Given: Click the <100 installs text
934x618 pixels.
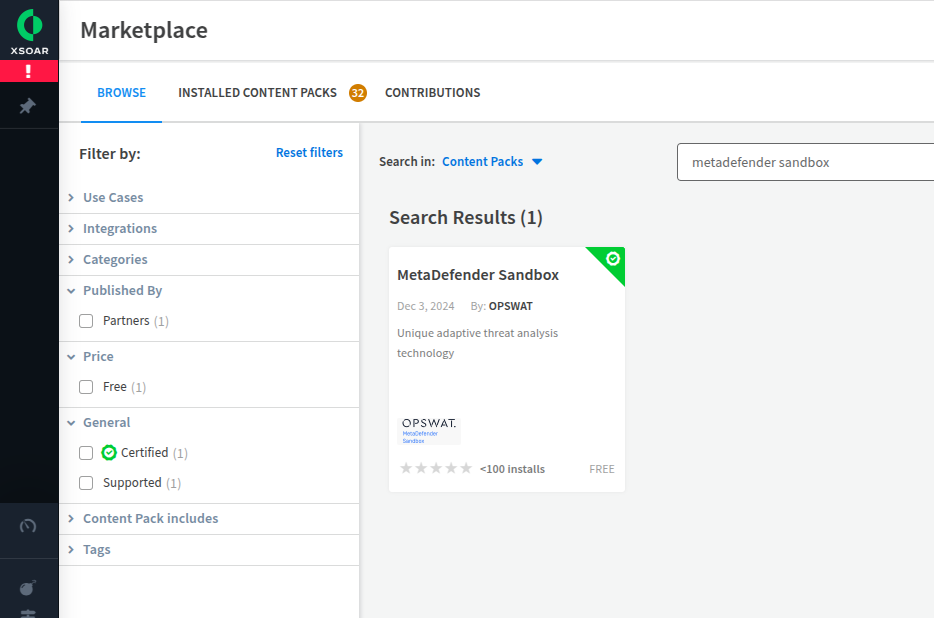Looking at the screenshot, I should point(512,469).
